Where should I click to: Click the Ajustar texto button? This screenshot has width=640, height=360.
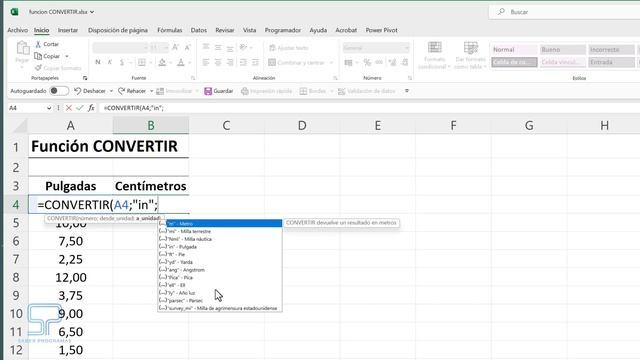click(x=289, y=48)
